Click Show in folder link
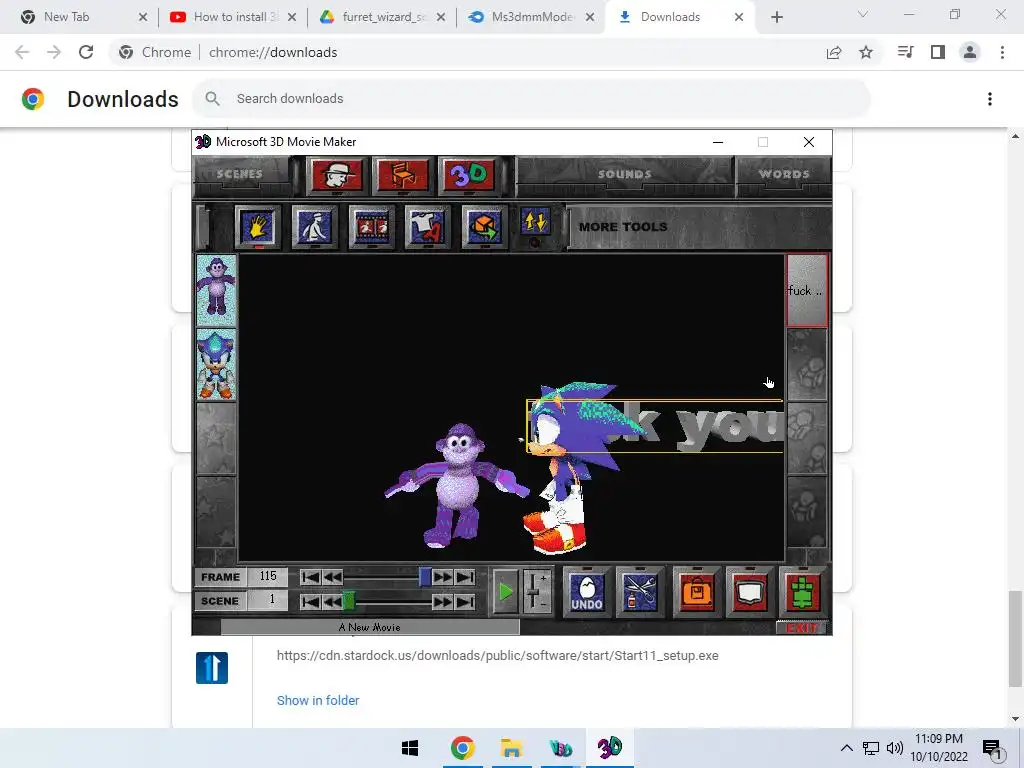 coord(318,700)
